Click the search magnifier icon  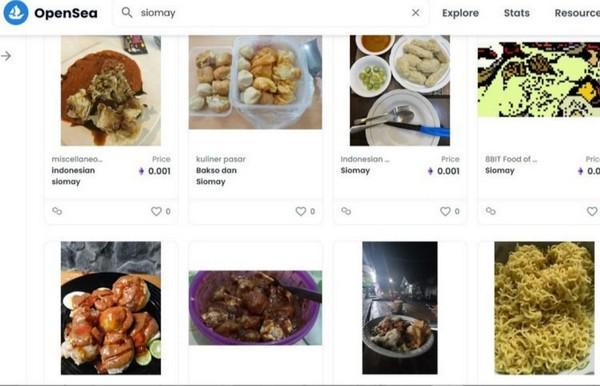click(127, 13)
